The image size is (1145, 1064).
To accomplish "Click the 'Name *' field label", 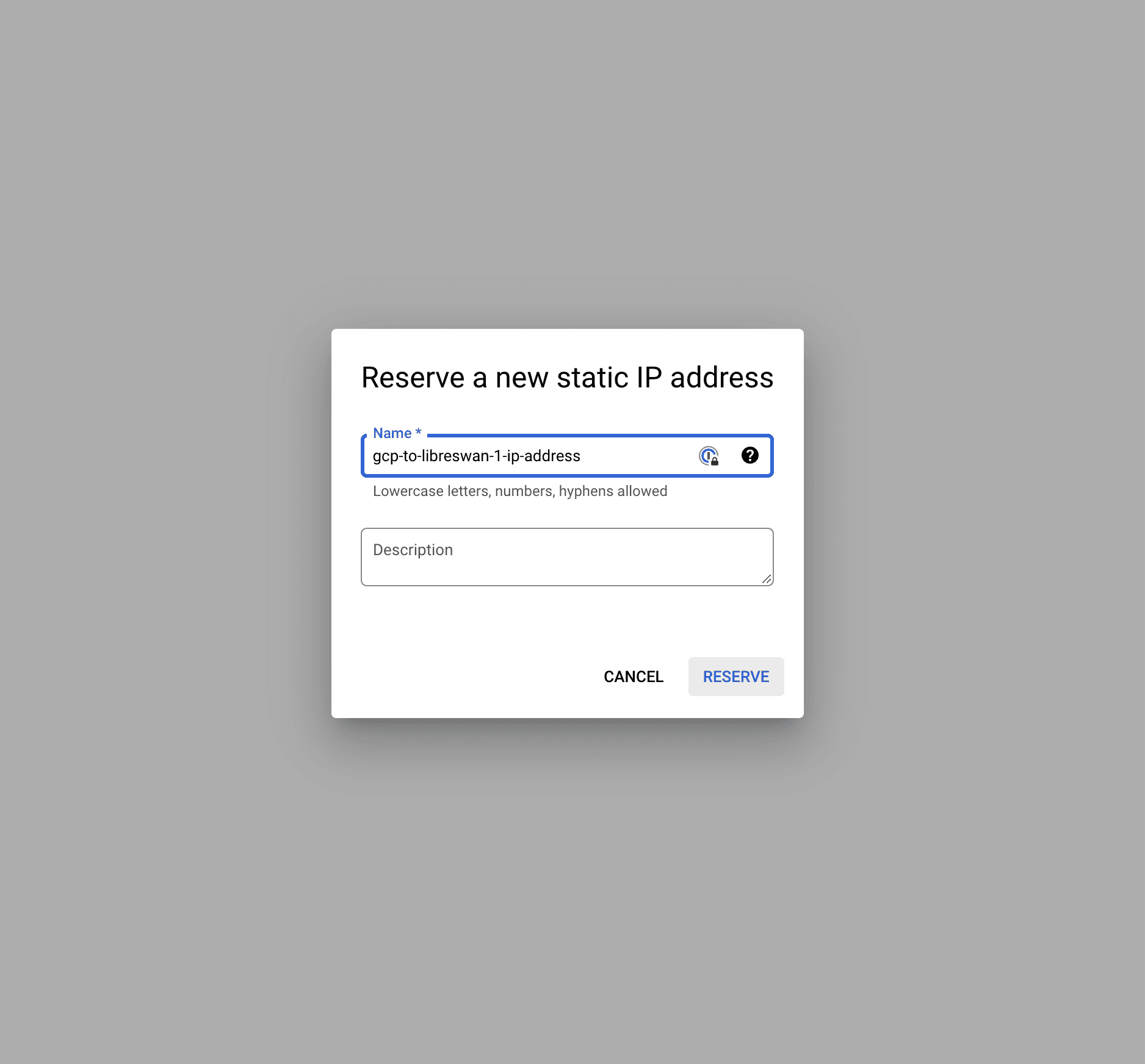I will tap(392, 433).
